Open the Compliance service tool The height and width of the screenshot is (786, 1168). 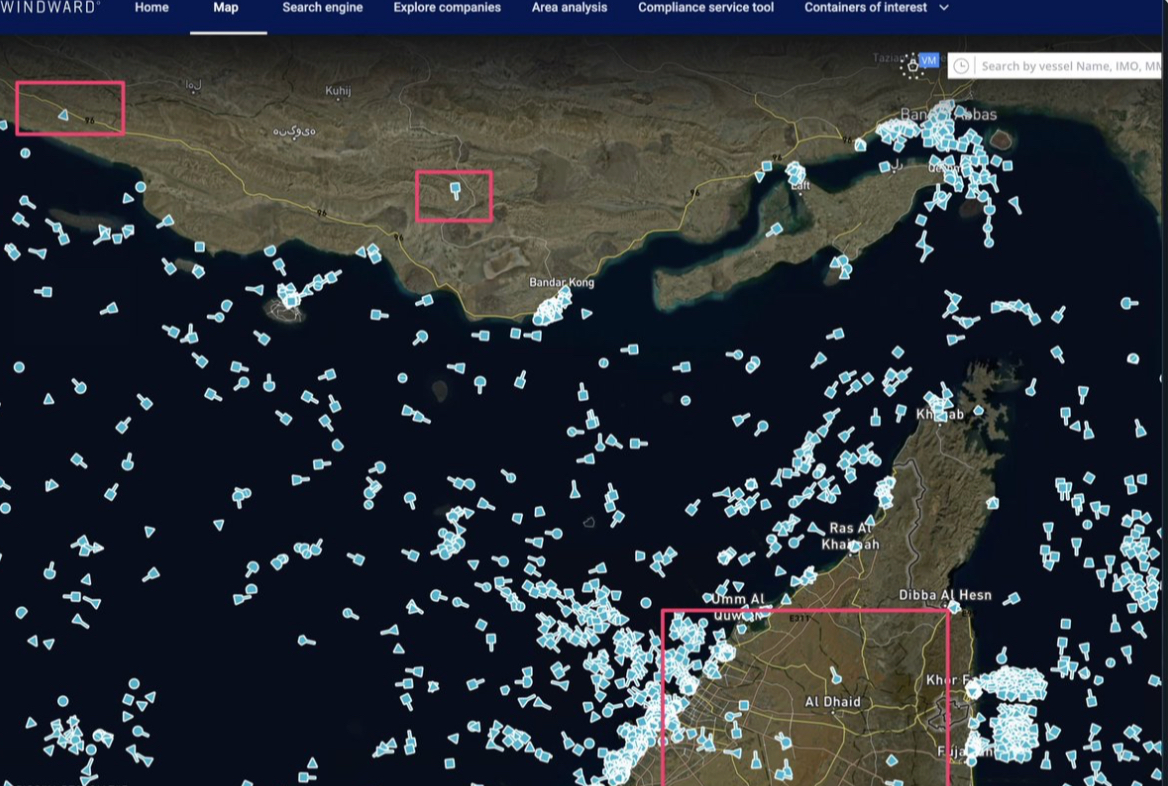(x=706, y=8)
